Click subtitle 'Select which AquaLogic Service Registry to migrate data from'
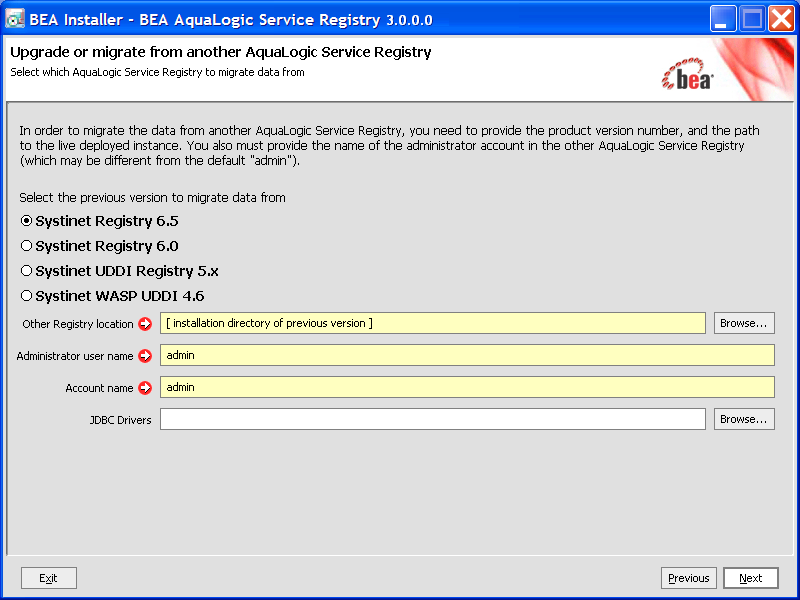Viewport: 800px width, 600px height. pyautogui.click(x=157, y=72)
